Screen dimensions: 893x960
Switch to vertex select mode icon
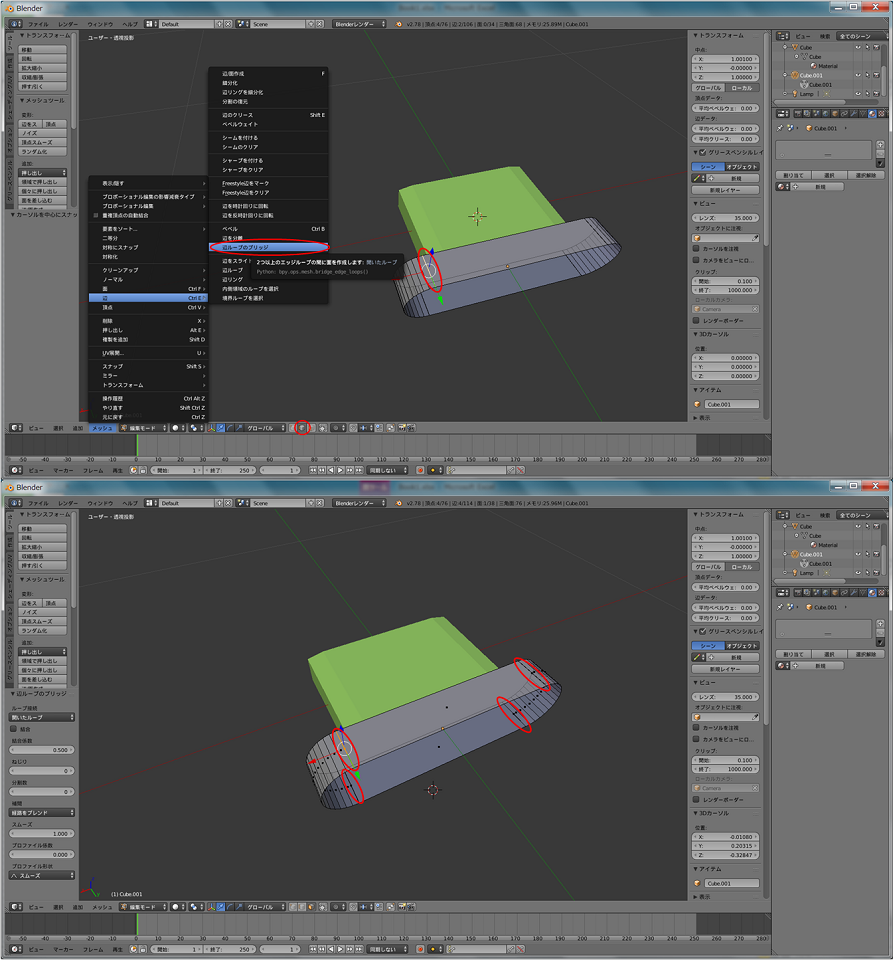point(292,427)
